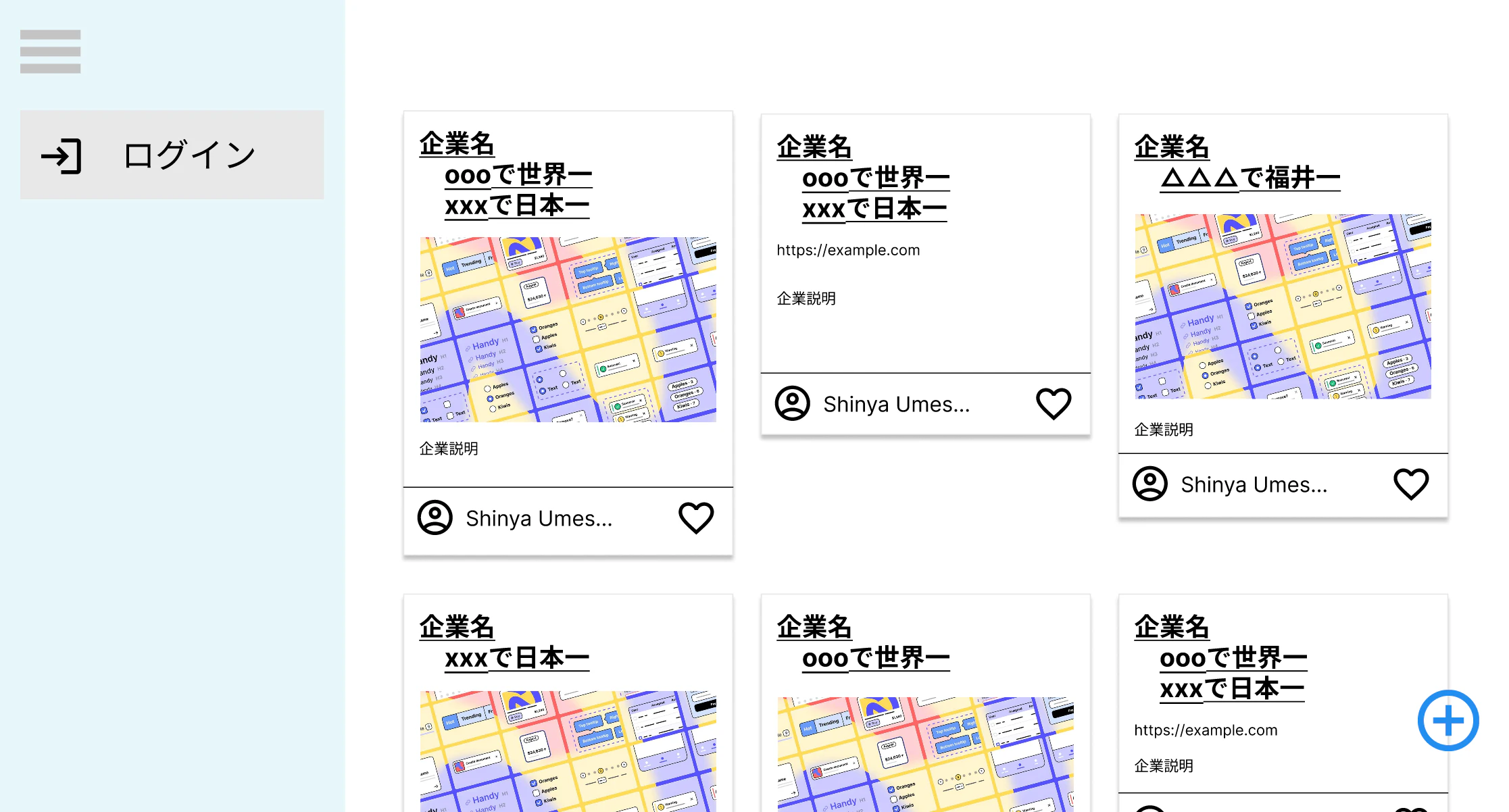Click xxxで日本一 on first top-row card
The image size is (1509, 812).
517,205
